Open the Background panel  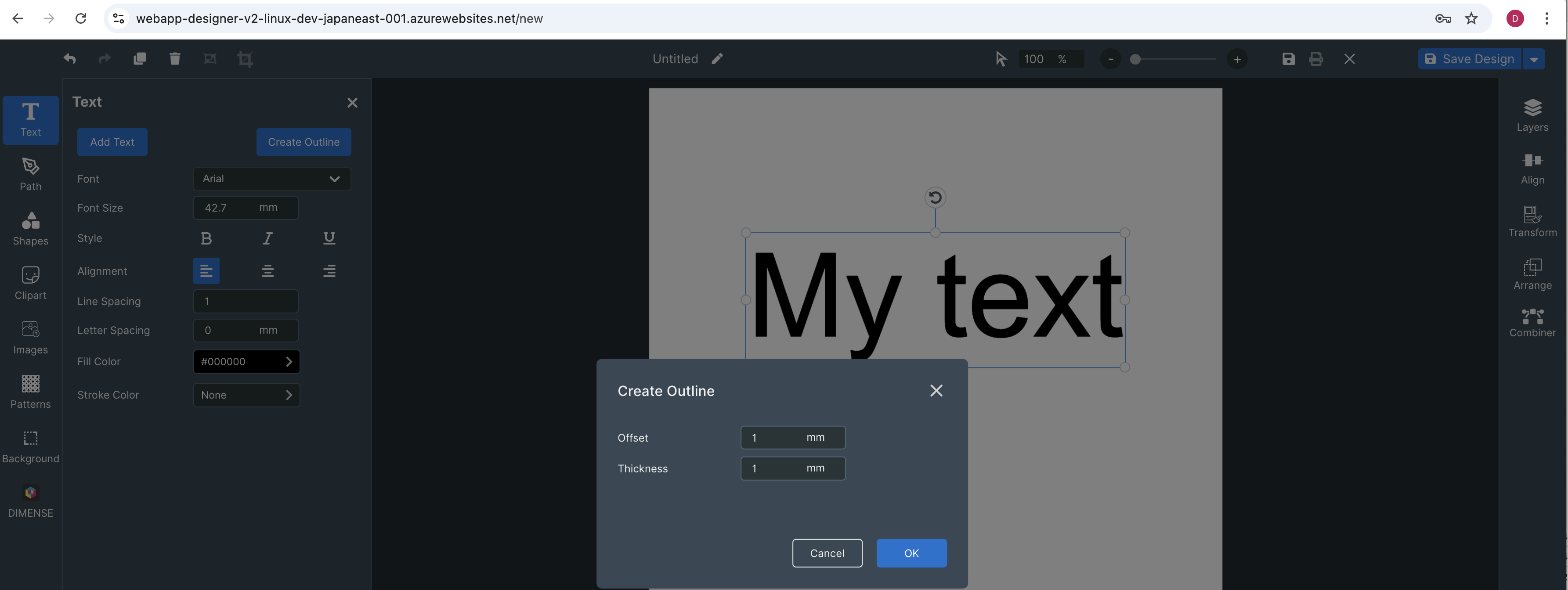(x=30, y=446)
